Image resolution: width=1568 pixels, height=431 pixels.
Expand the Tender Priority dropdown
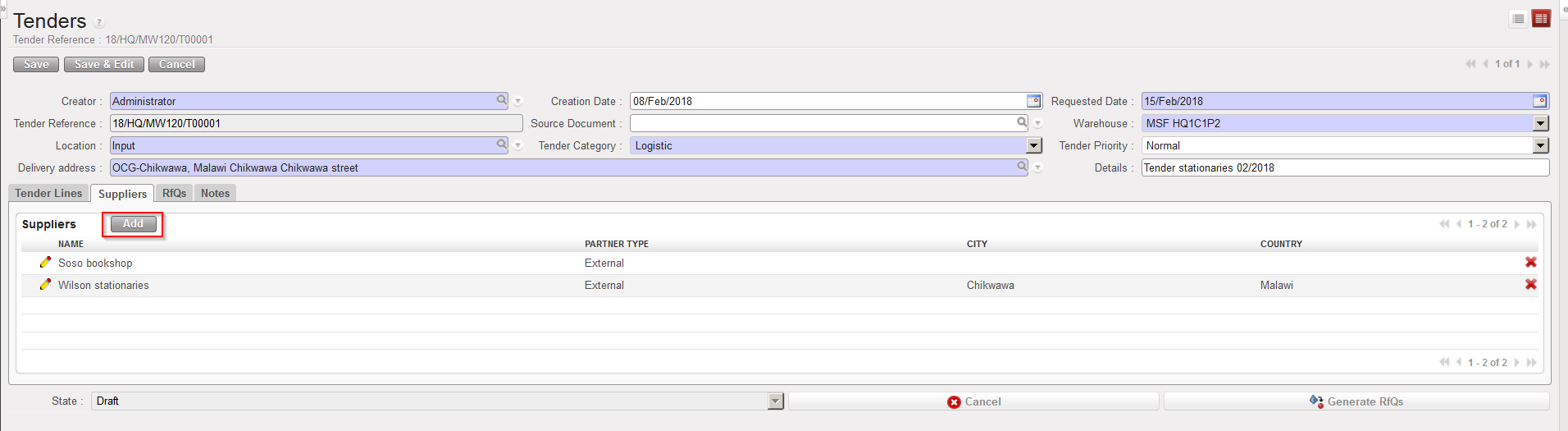1541,145
